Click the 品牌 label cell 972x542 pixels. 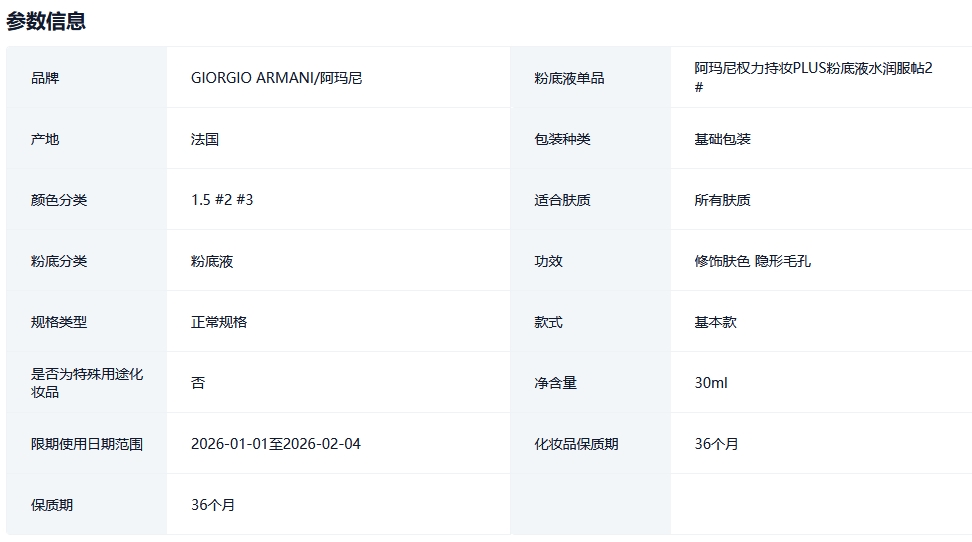coord(46,78)
